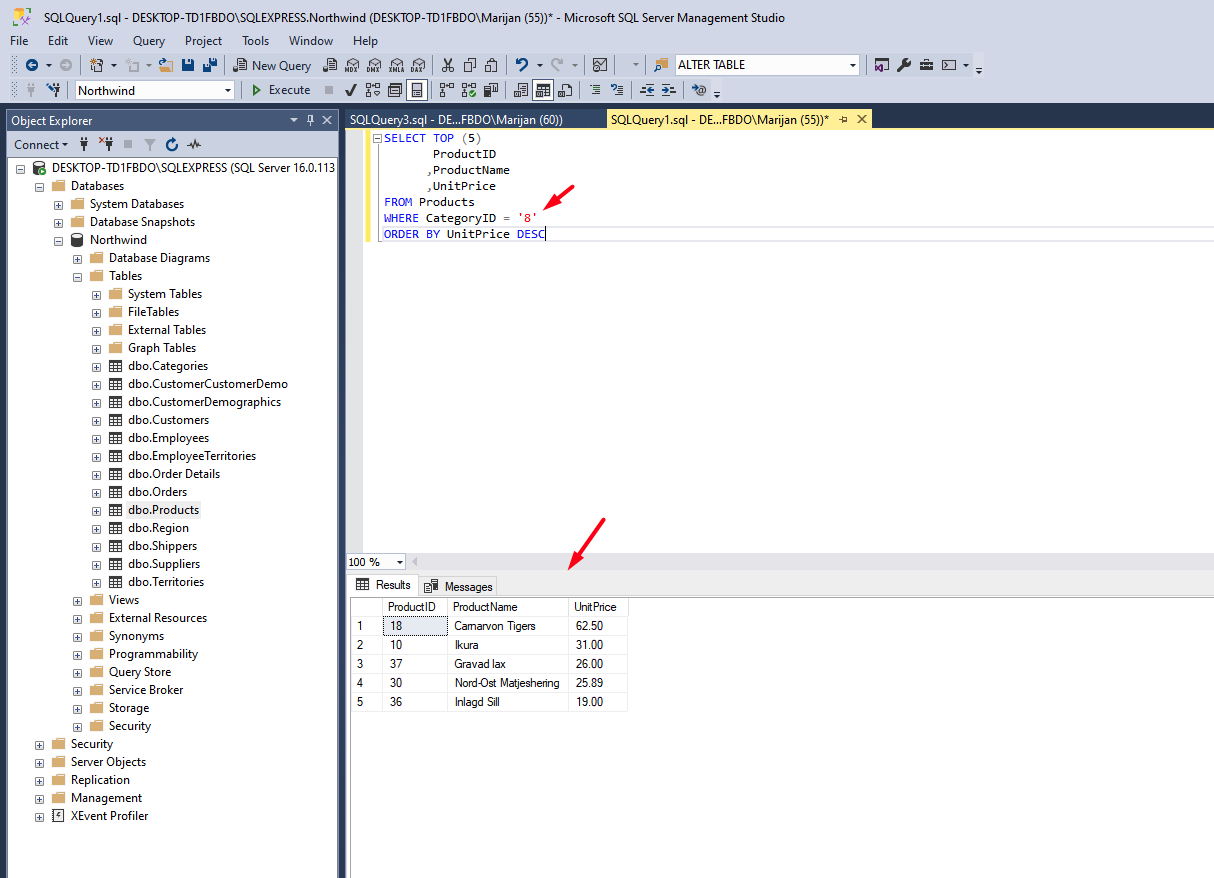This screenshot has height=878, width=1214.
Task: Toggle Object Explorer auto-hide pin
Action: click(x=310, y=120)
